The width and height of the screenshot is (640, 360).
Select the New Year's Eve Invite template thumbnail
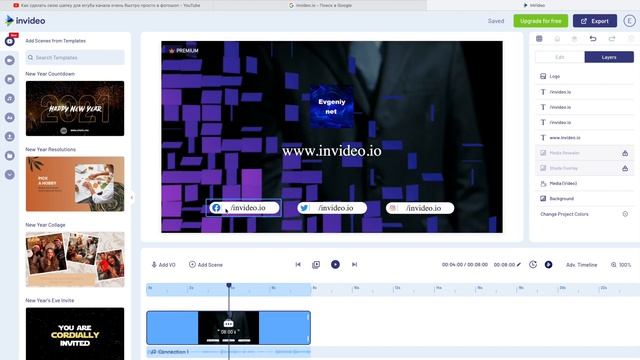(x=75, y=333)
